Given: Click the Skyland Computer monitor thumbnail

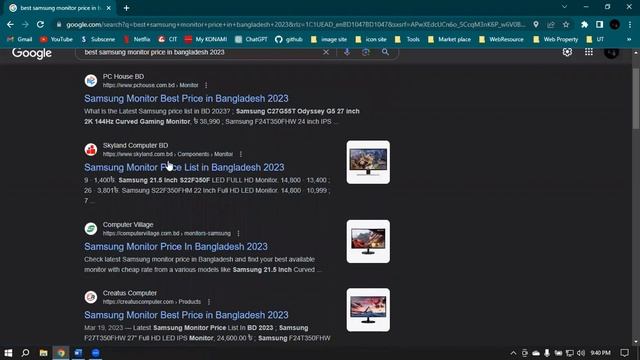Looking at the screenshot, I should tap(368, 162).
